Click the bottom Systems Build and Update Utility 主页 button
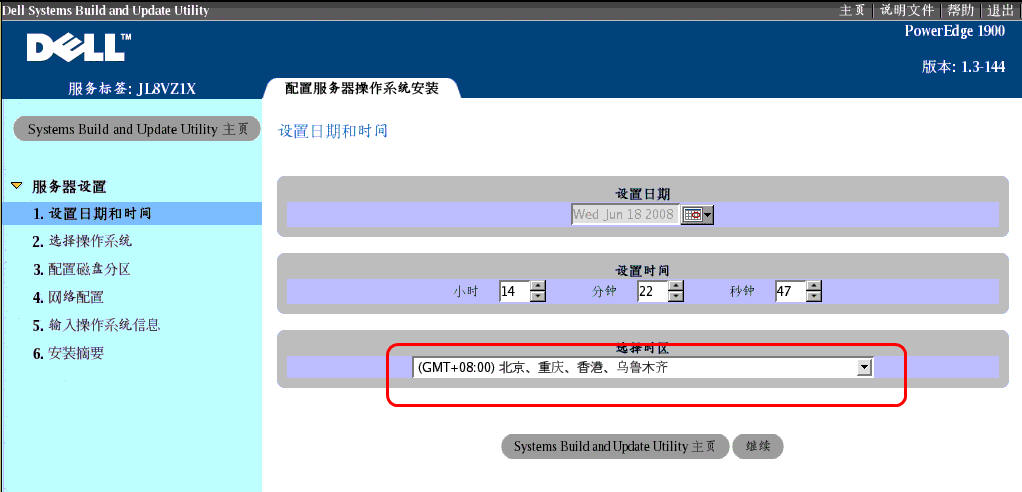 614,447
